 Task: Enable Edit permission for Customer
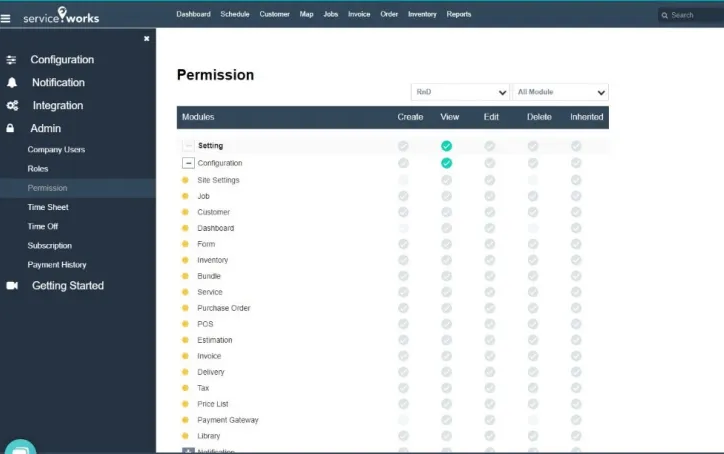(x=489, y=212)
